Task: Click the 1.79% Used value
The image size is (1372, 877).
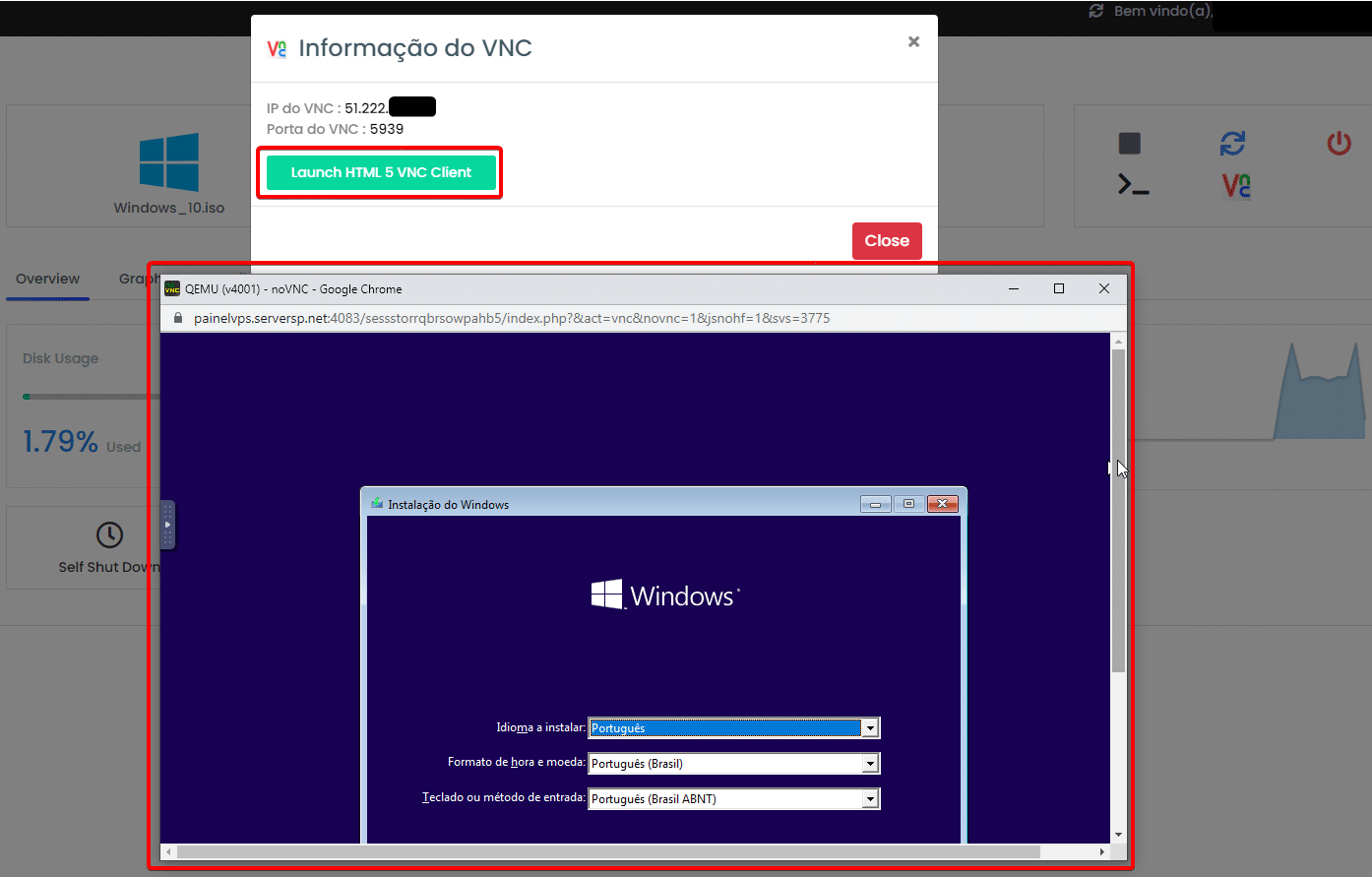Action: click(x=82, y=442)
